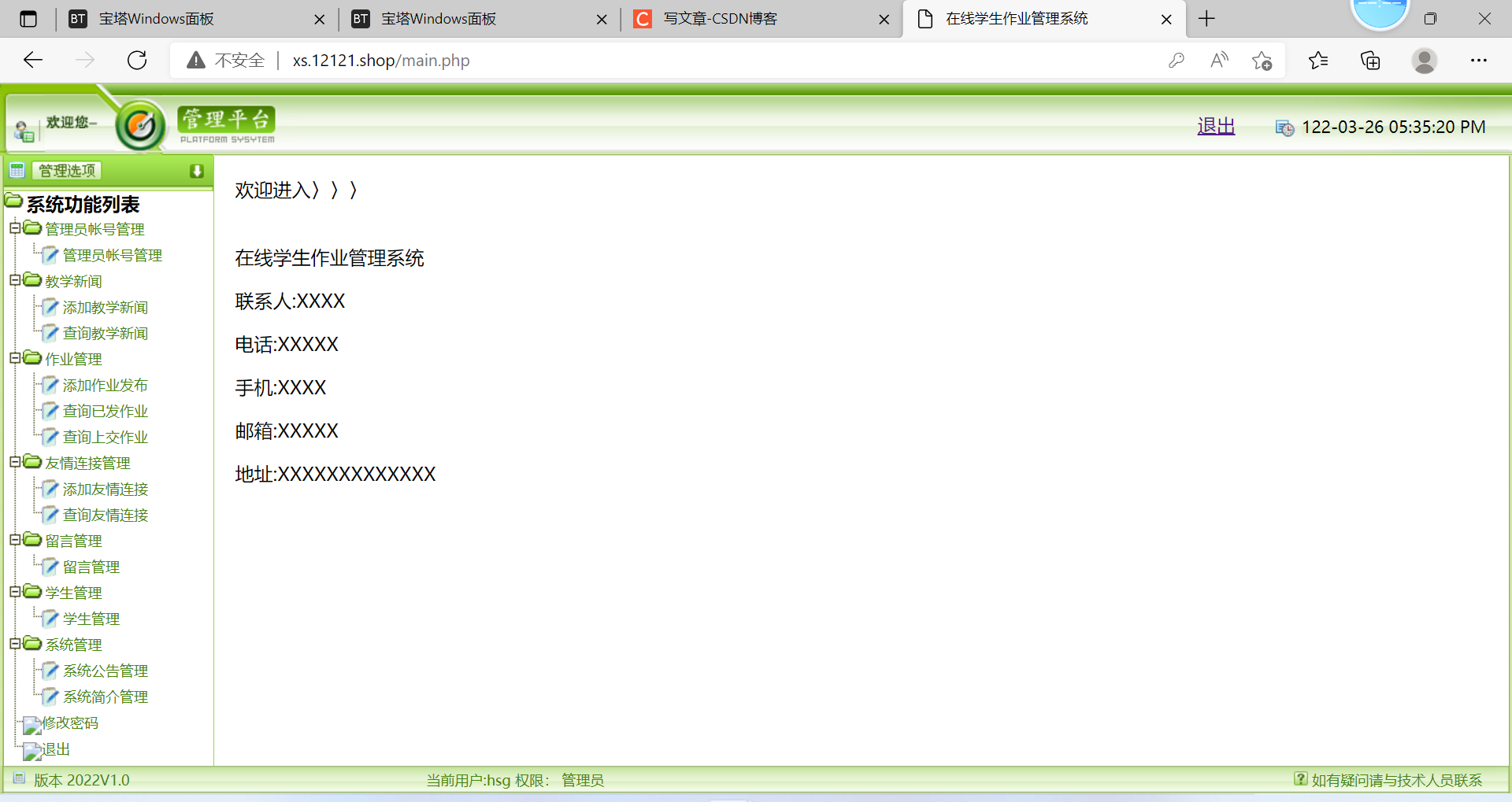The height and width of the screenshot is (802, 1512).
Task: Open 查询教学新闻 in the sidebar
Action: coord(105,333)
